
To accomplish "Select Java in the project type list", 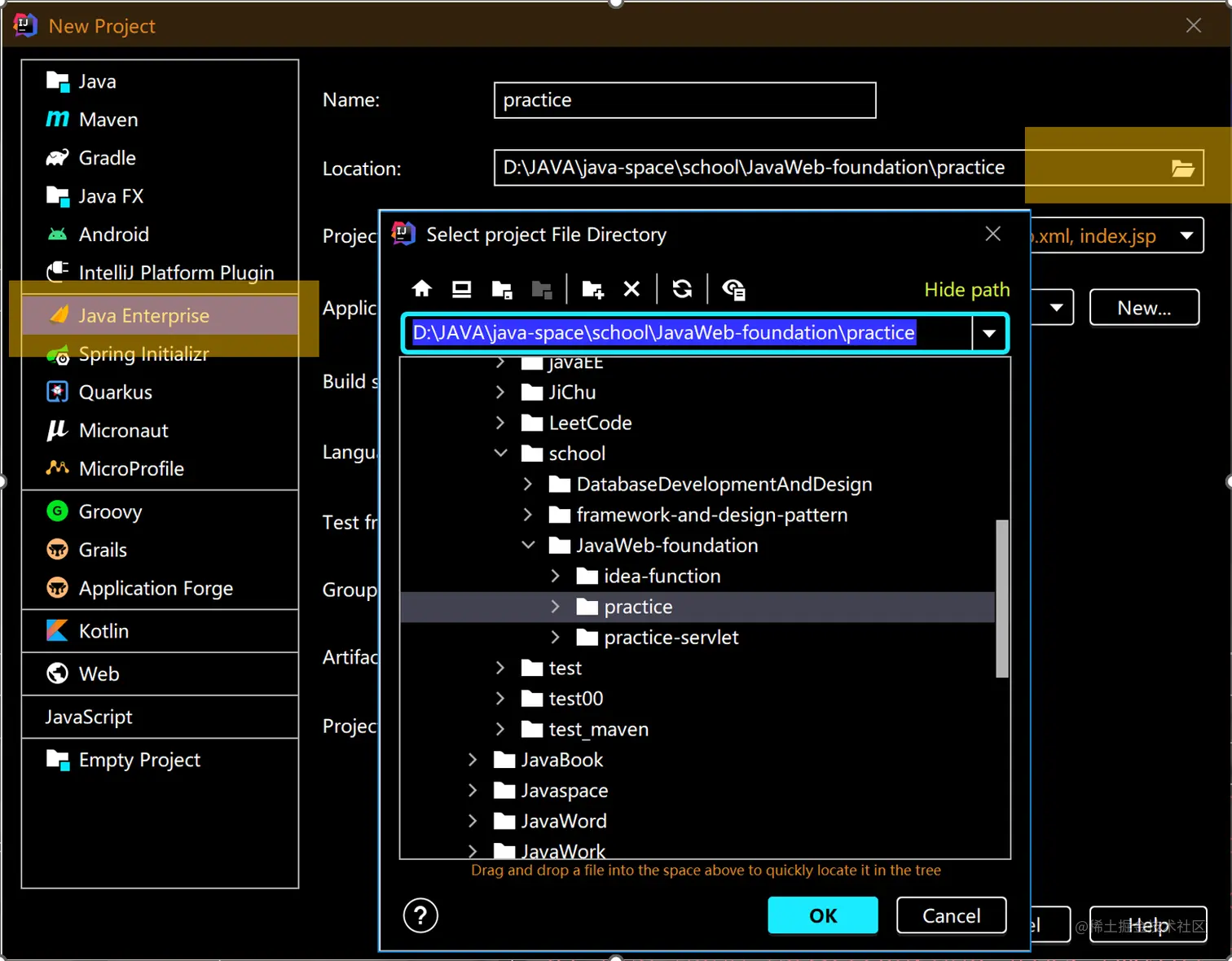I will pos(160,81).
